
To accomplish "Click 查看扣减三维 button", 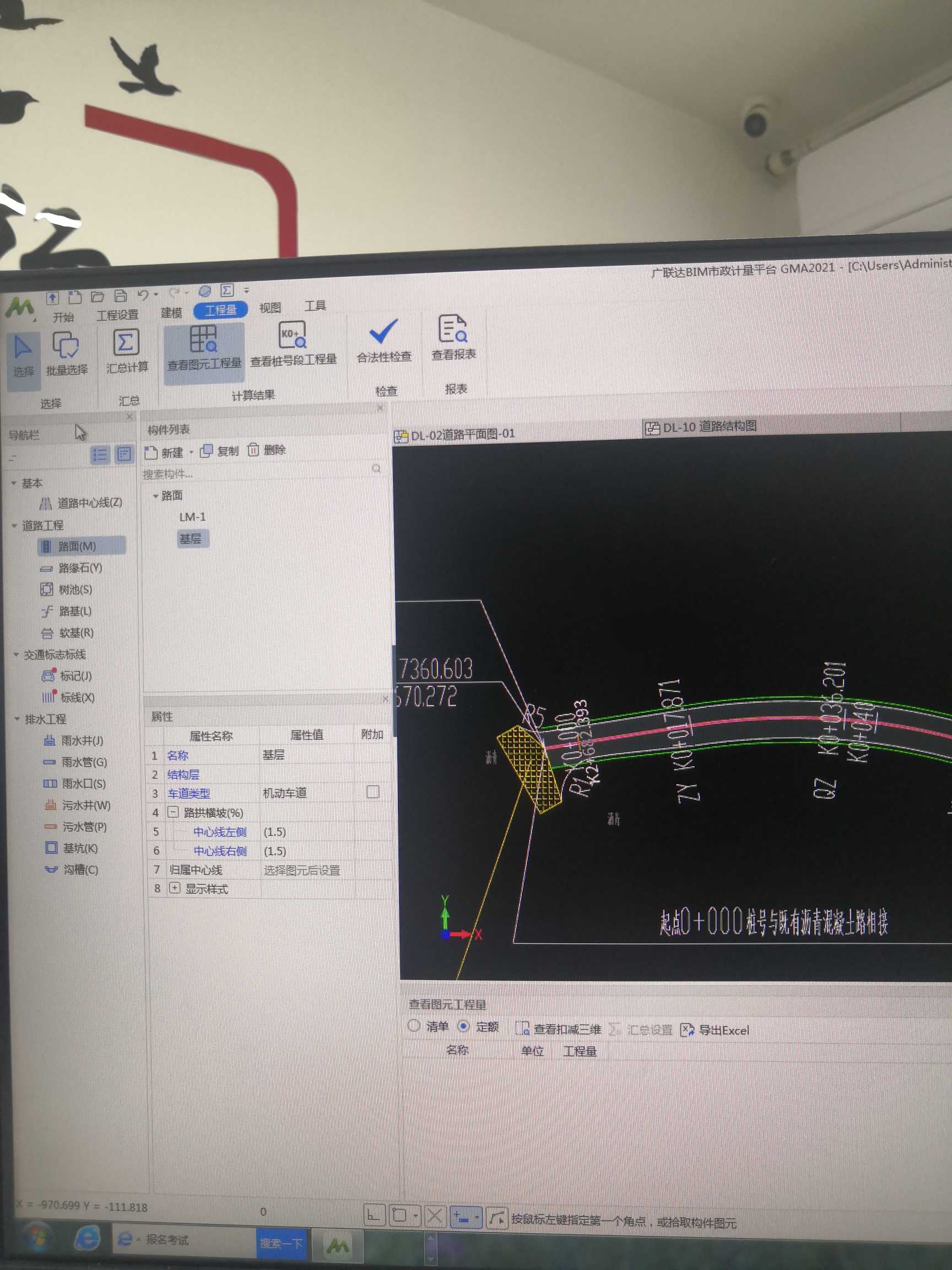I will tap(558, 1029).
